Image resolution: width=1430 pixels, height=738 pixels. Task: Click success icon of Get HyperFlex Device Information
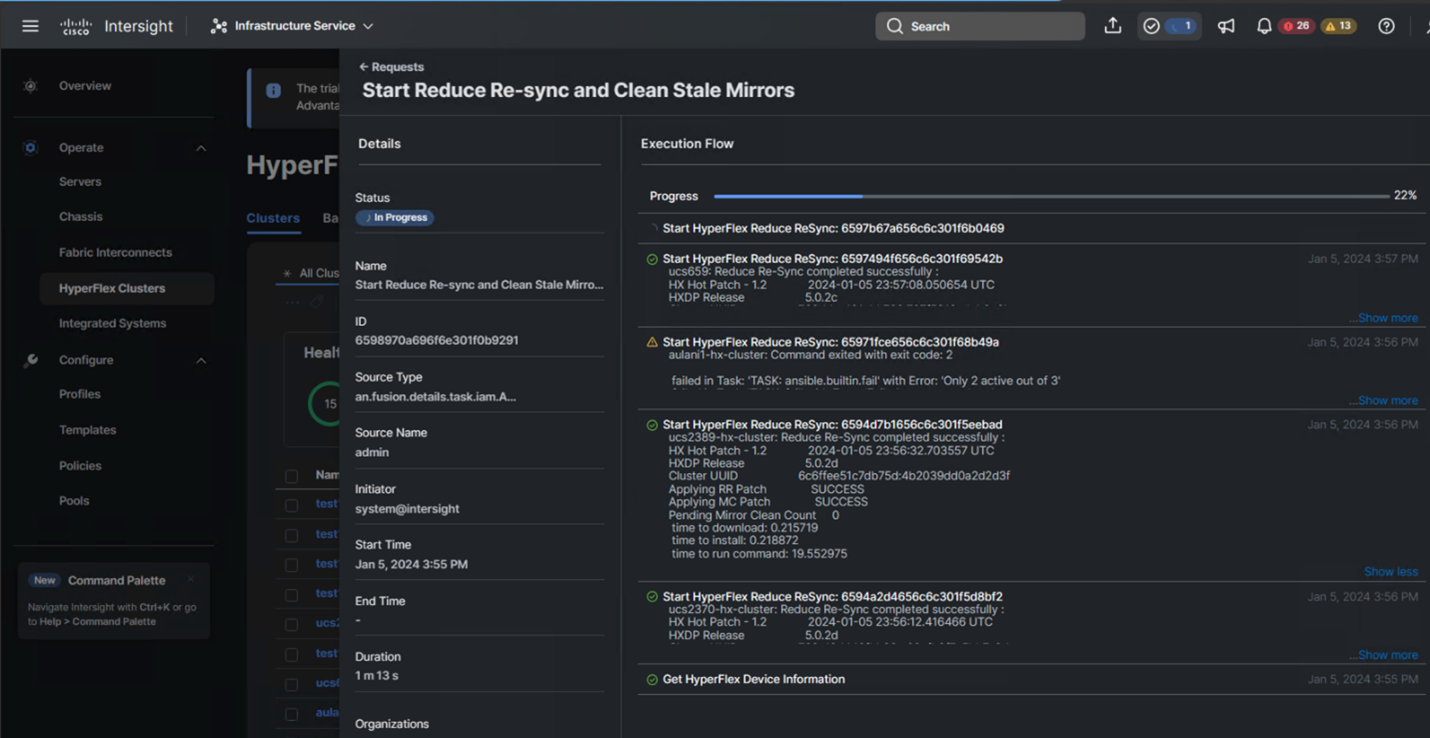tap(652, 680)
